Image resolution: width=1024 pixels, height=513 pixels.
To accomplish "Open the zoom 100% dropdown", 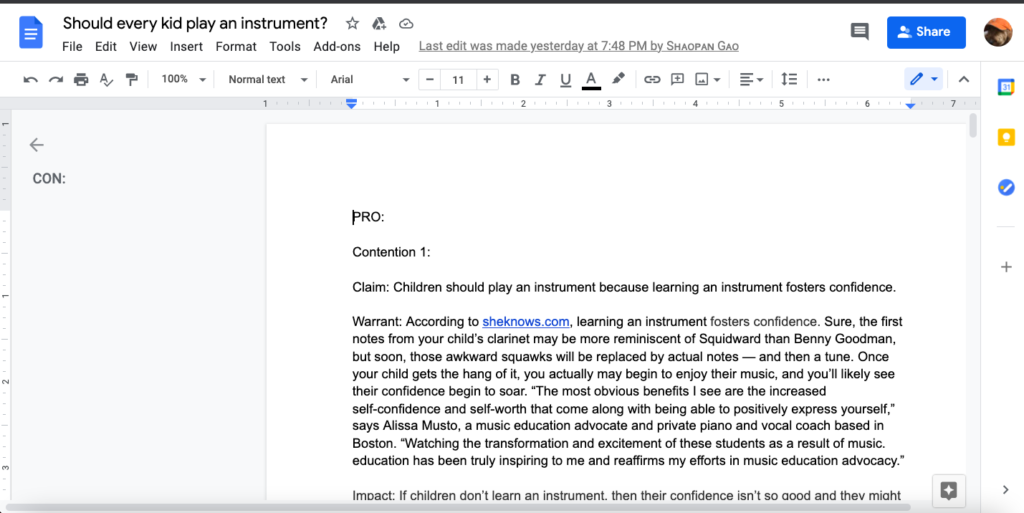I will pos(184,80).
